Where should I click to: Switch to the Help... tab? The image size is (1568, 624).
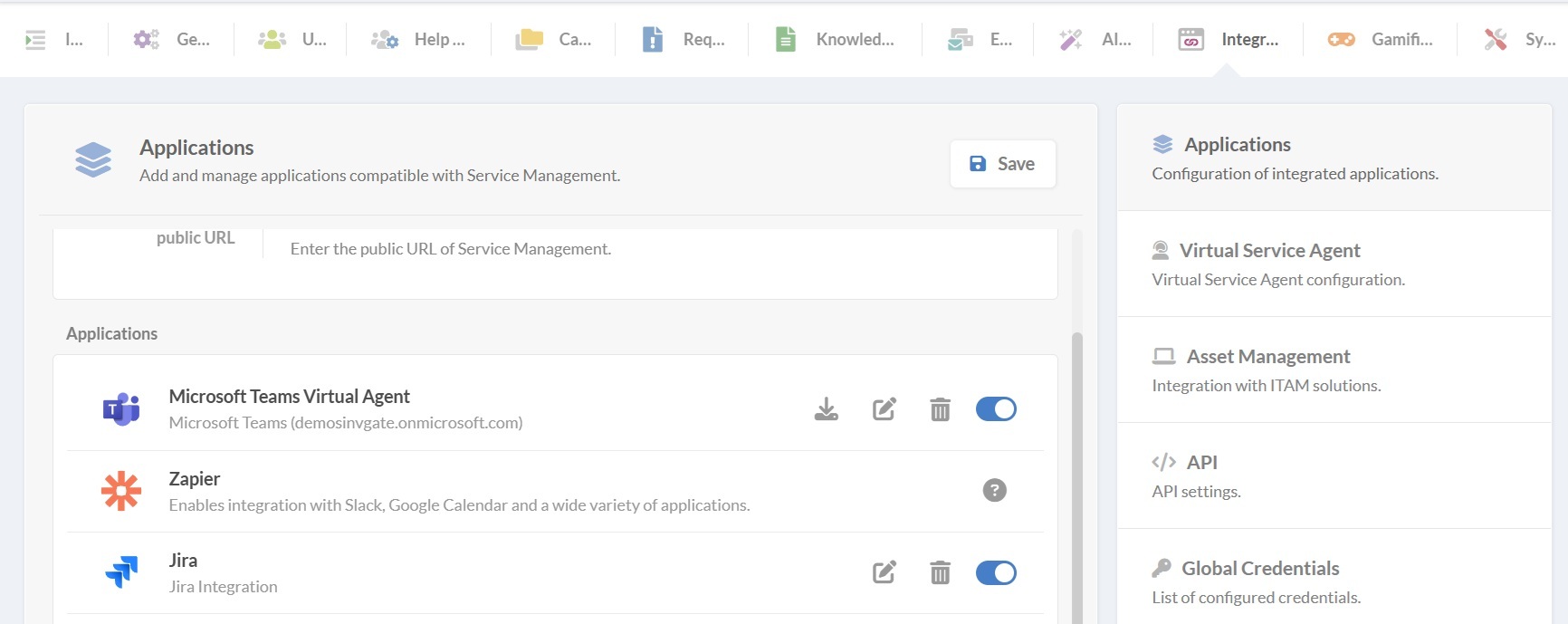(x=417, y=40)
